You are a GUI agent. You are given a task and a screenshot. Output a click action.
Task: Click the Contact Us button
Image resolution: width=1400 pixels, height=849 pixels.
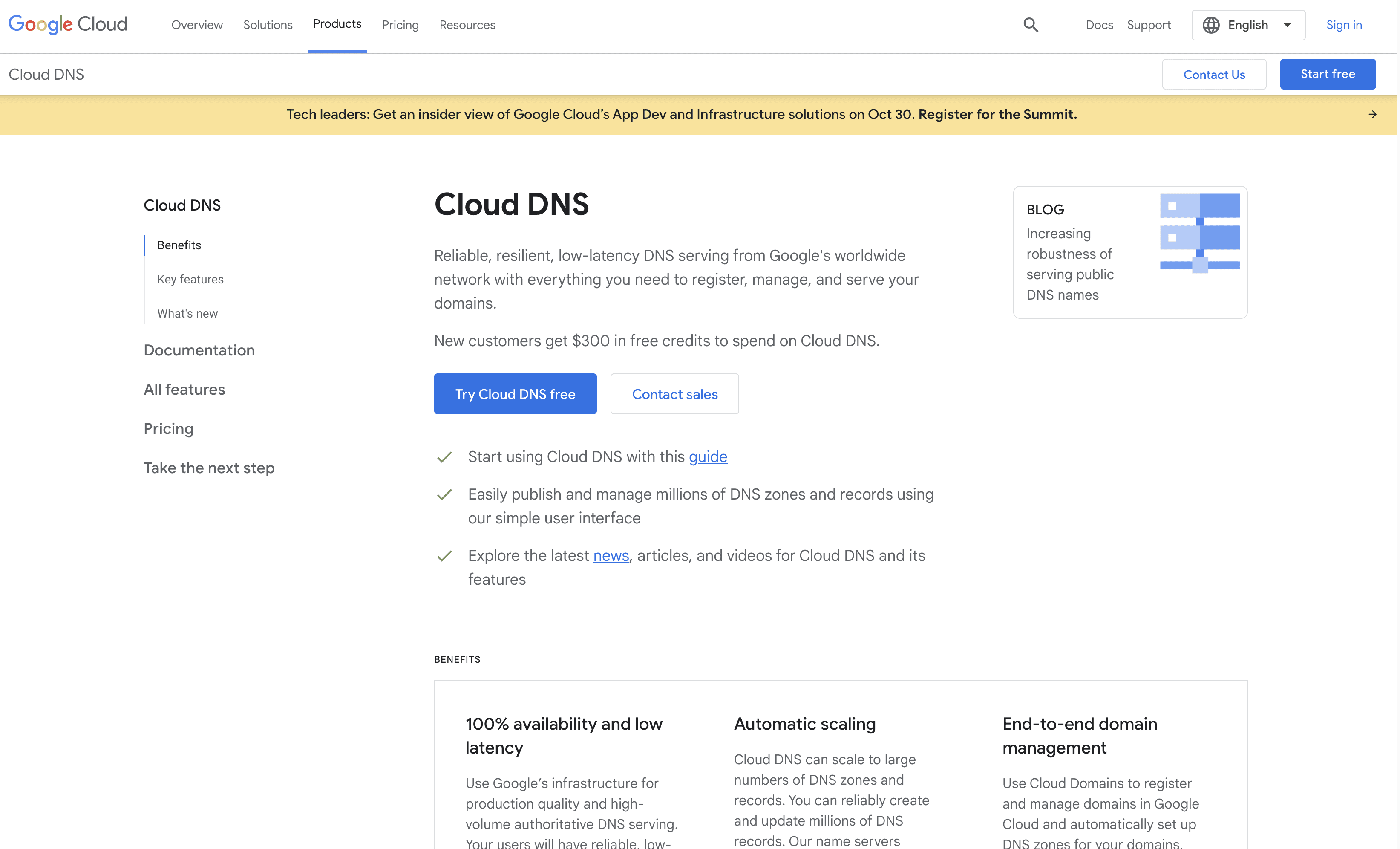1214,75
